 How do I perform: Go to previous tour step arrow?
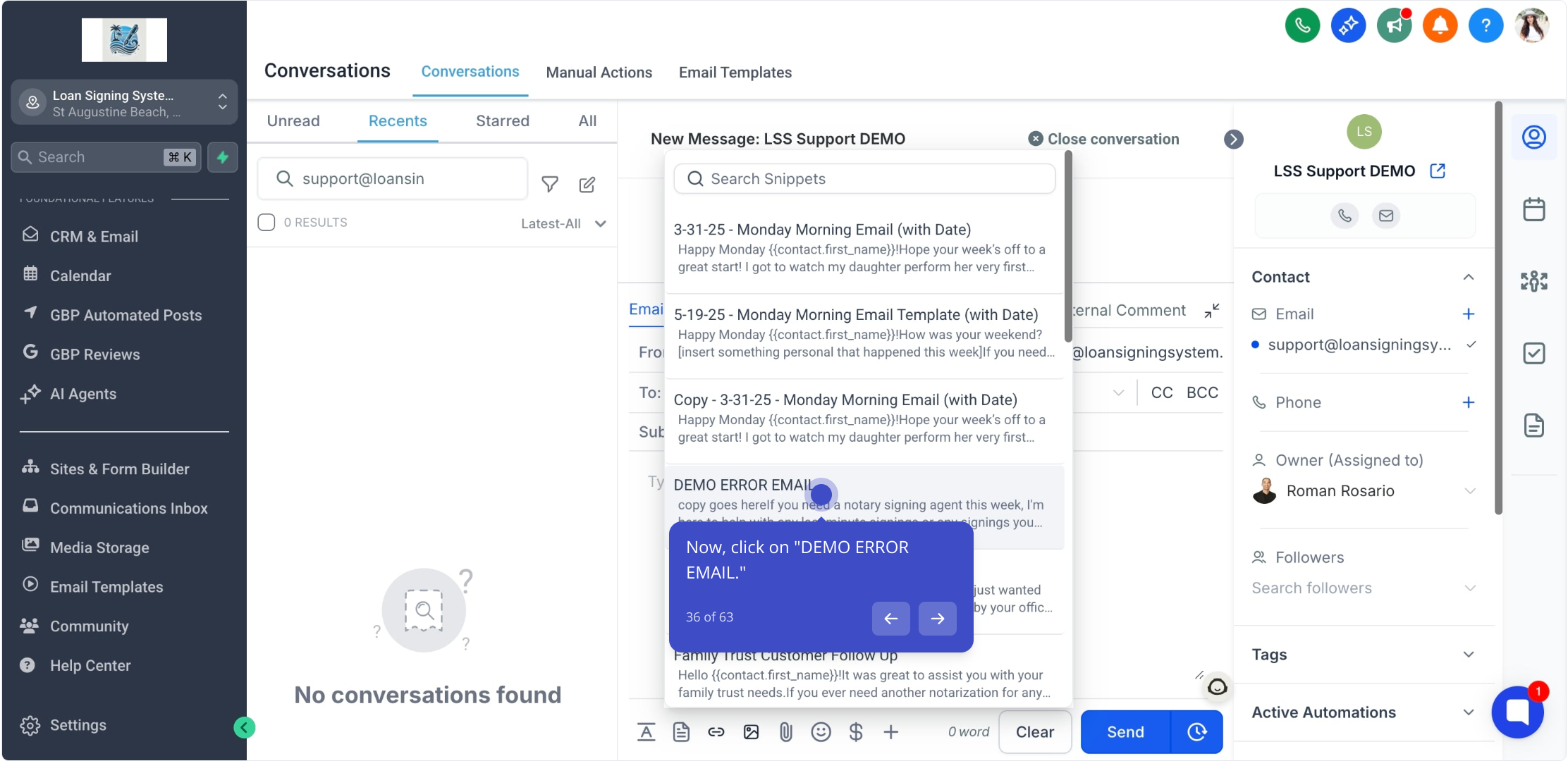pos(891,619)
